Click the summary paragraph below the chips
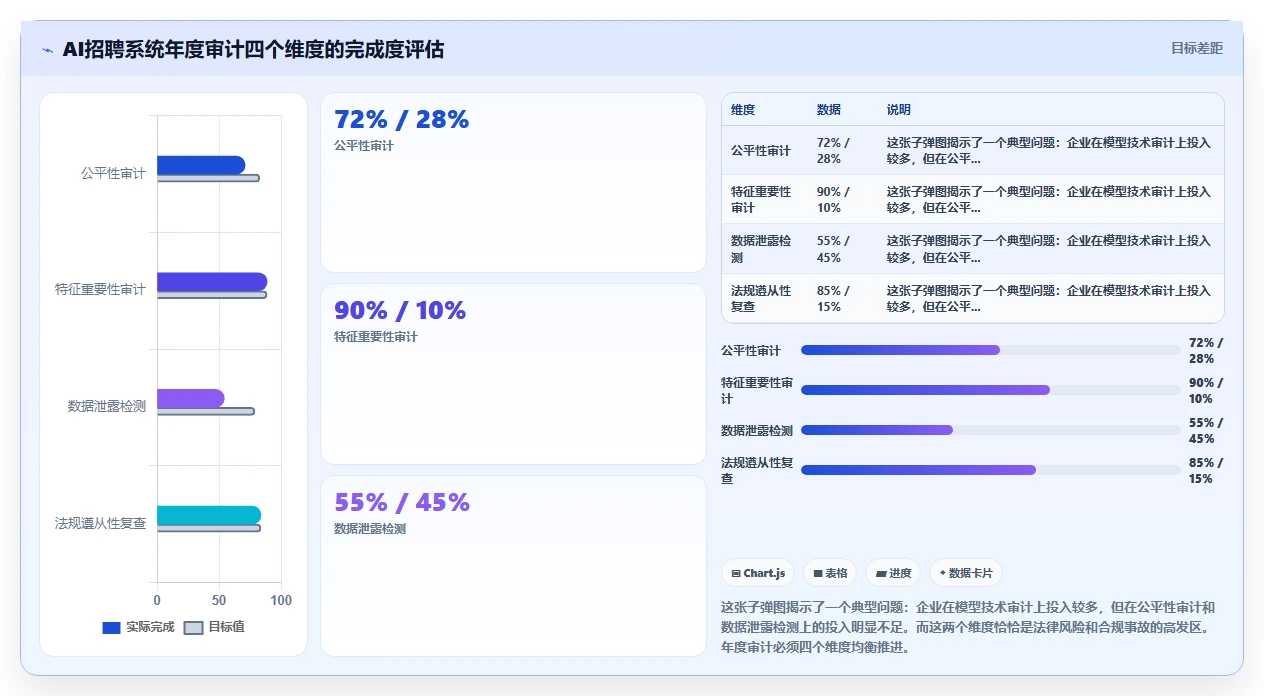Image resolution: width=1264 pixels, height=696 pixels. 969,627
